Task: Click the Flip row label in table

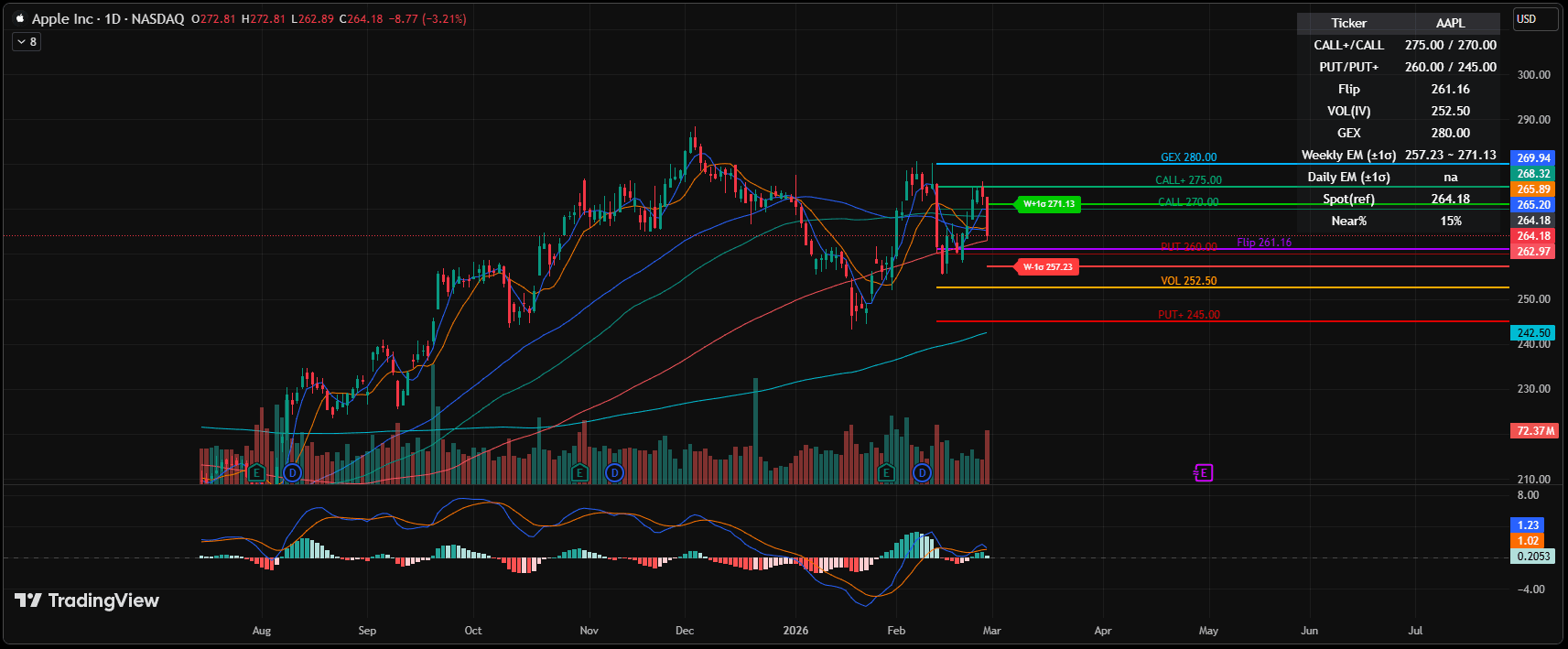Action: [x=1348, y=89]
